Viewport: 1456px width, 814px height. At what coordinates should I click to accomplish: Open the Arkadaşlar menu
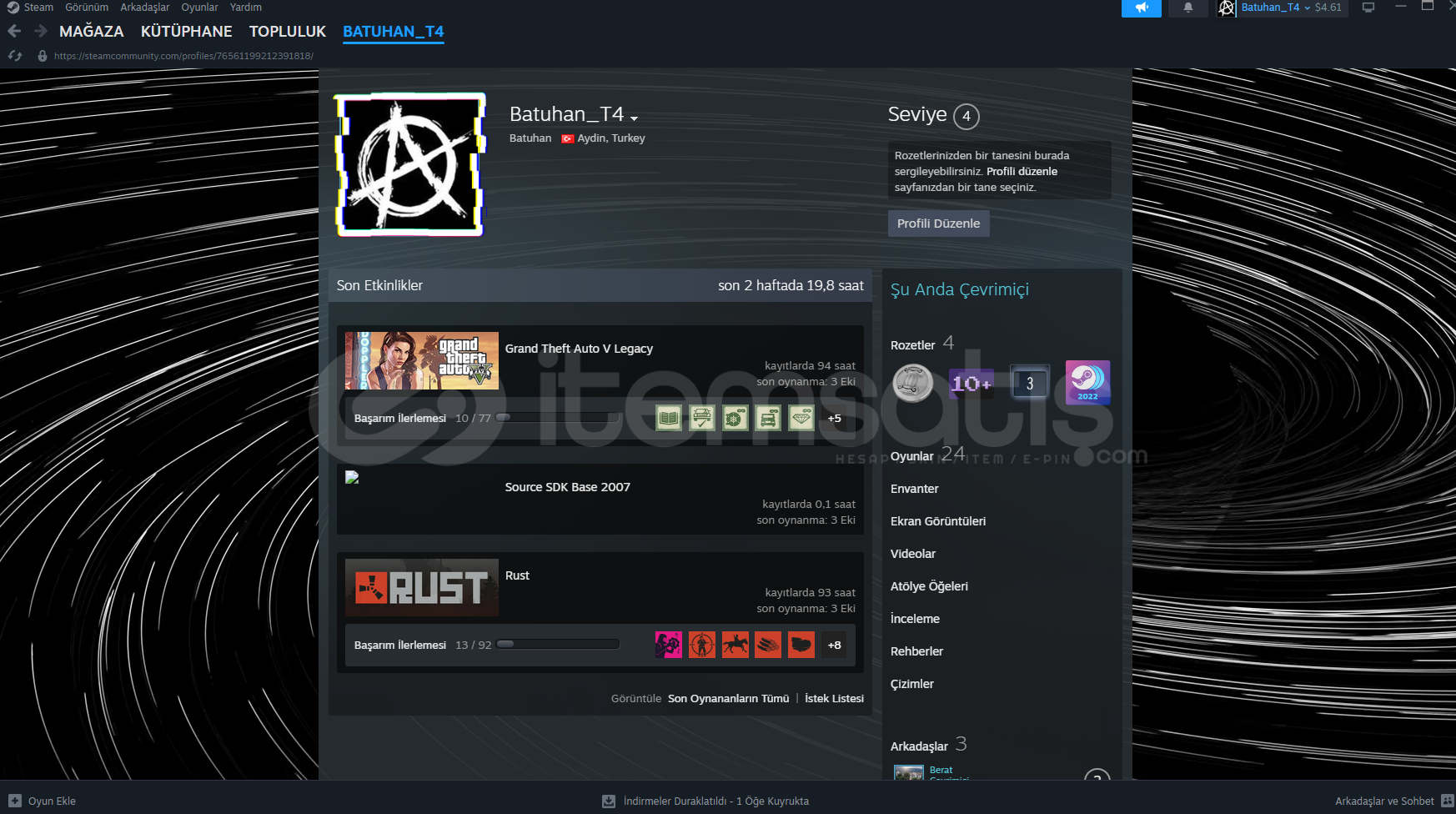click(x=145, y=8)
